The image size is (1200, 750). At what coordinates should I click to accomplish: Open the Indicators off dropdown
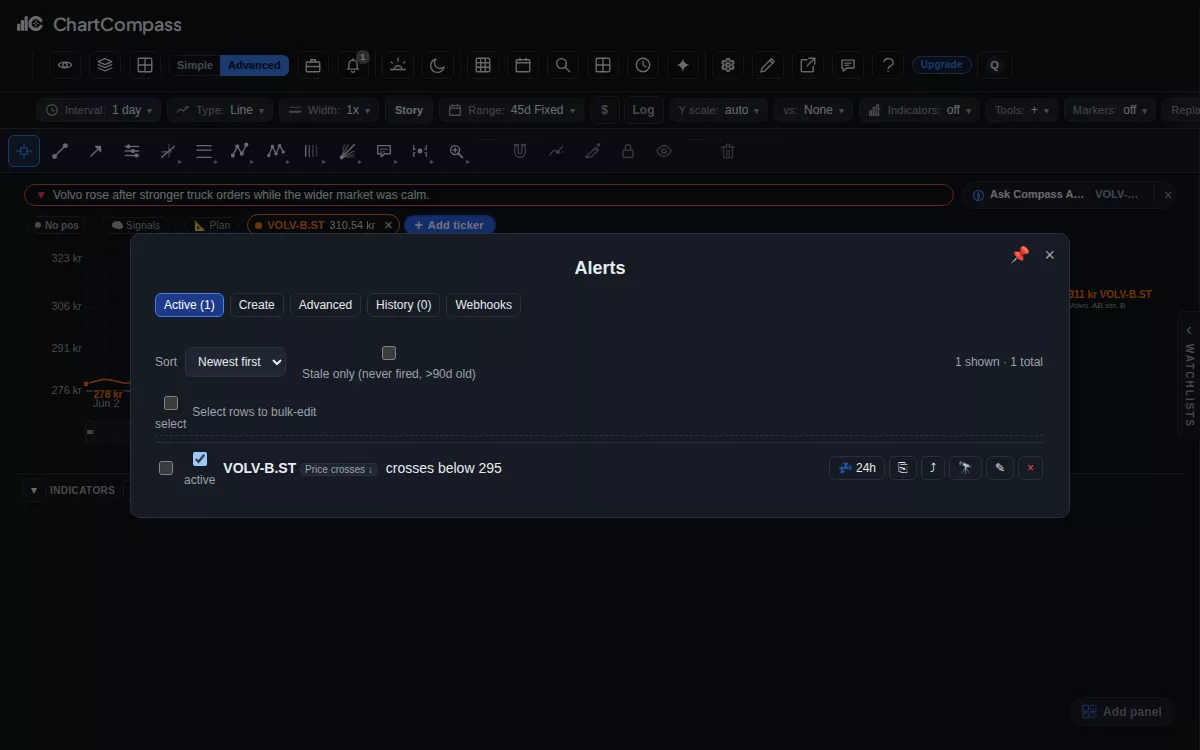pos(919,110)
